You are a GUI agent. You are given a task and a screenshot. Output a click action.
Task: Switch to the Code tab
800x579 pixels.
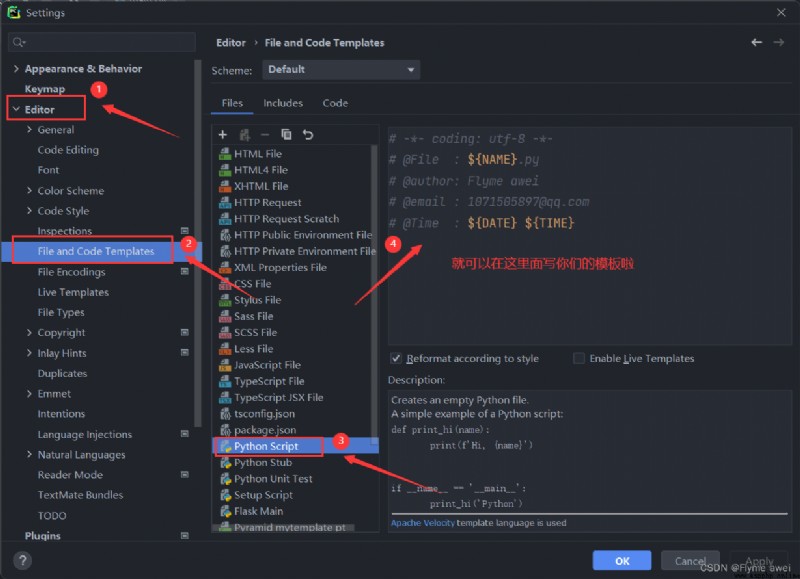coord(335,103)
